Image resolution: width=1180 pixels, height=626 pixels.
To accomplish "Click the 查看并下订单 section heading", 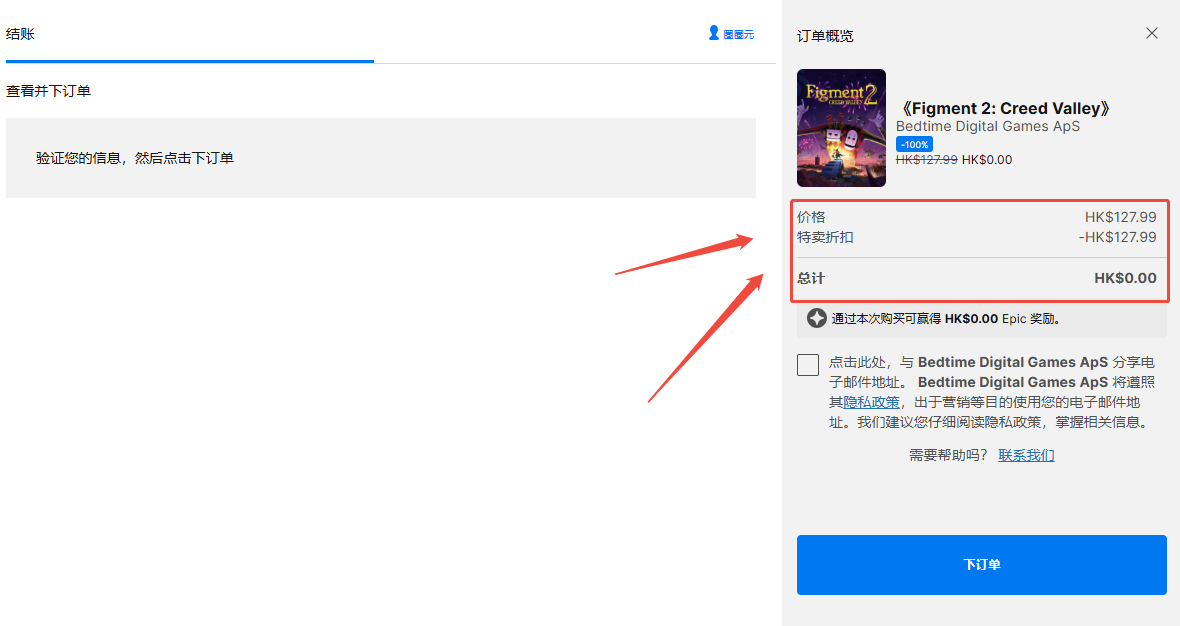I will [48, 90].
